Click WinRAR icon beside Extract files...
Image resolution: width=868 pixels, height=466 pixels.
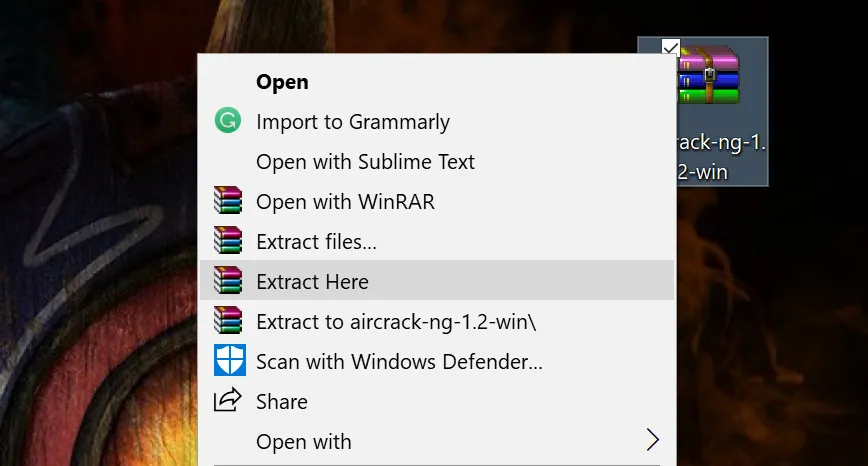[x=228, y=240]
